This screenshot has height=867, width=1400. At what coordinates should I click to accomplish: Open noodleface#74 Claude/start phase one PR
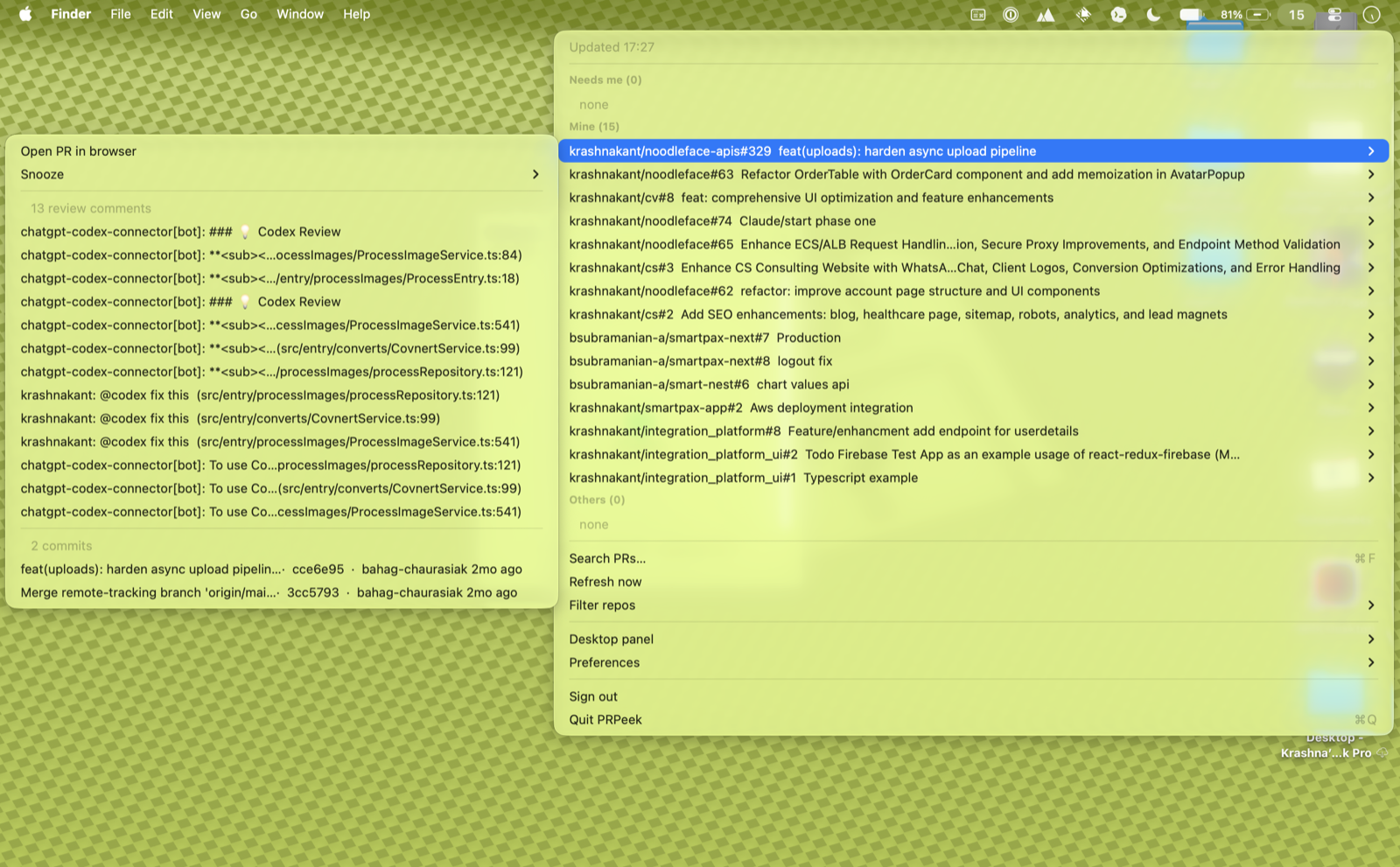coord(973,221)
